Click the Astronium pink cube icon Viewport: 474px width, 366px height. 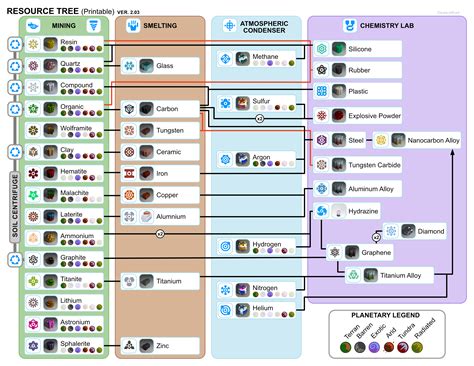[x=50, y=324]
